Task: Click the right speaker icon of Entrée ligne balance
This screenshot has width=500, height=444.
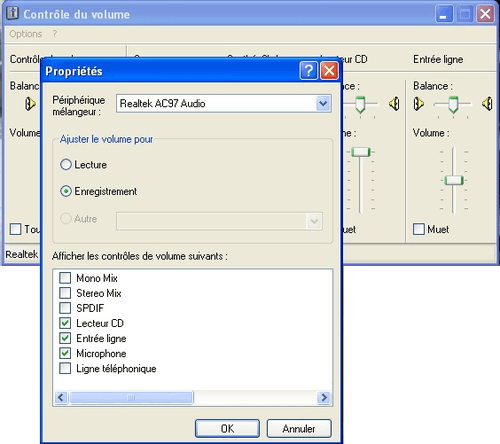Action: click(487, 104)
